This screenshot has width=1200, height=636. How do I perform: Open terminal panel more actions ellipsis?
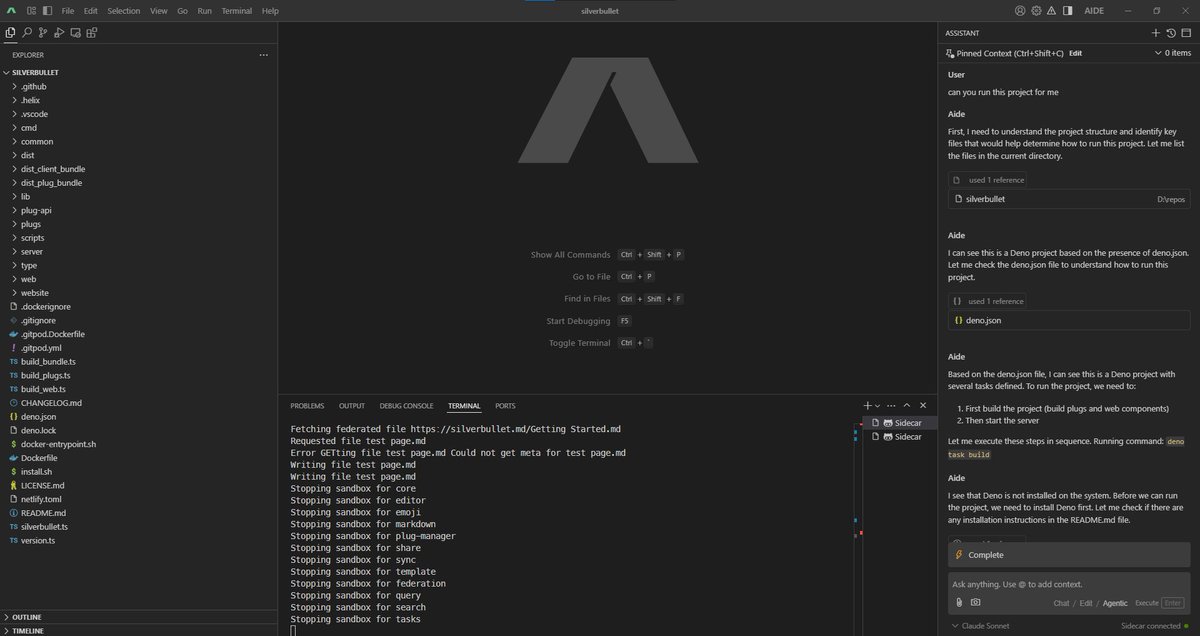(891, 405)
